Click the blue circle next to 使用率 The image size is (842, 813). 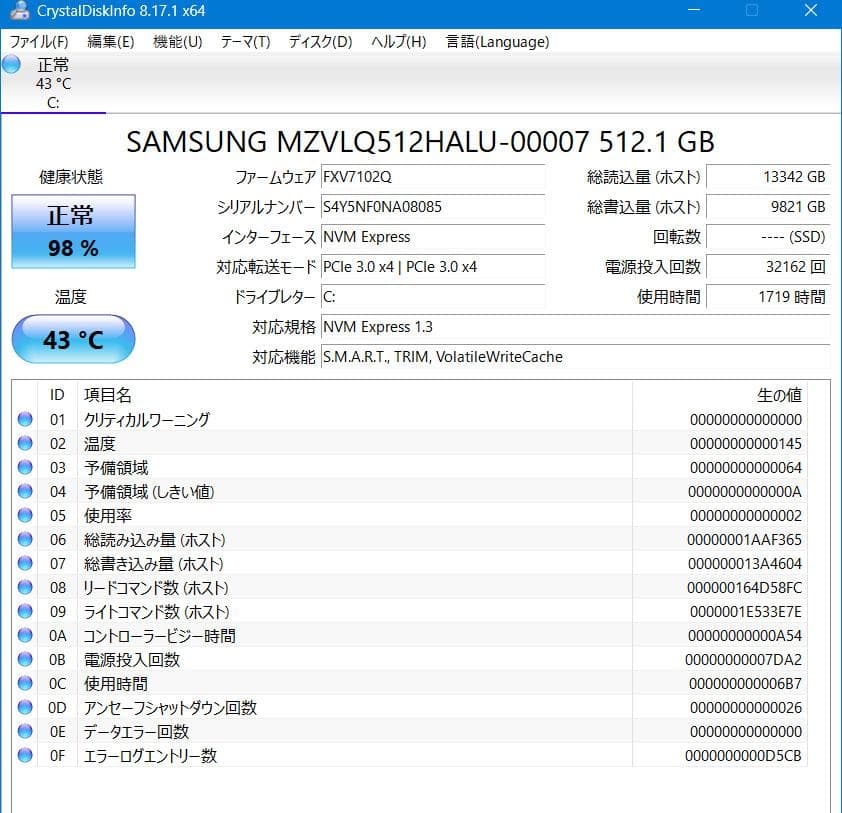click(x=24, y=515)
